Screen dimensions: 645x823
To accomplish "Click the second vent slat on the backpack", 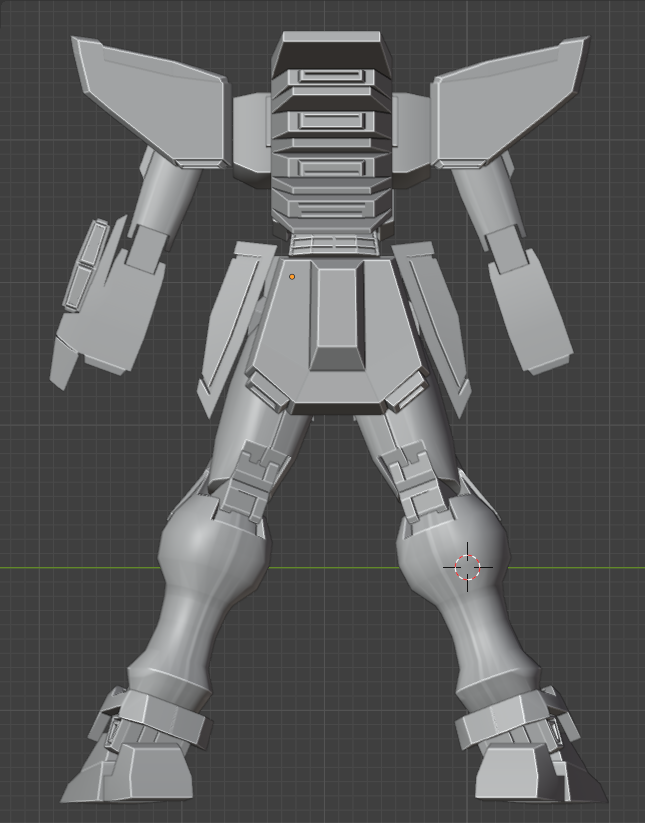I will pyautogui.click(x=329, y=121).
